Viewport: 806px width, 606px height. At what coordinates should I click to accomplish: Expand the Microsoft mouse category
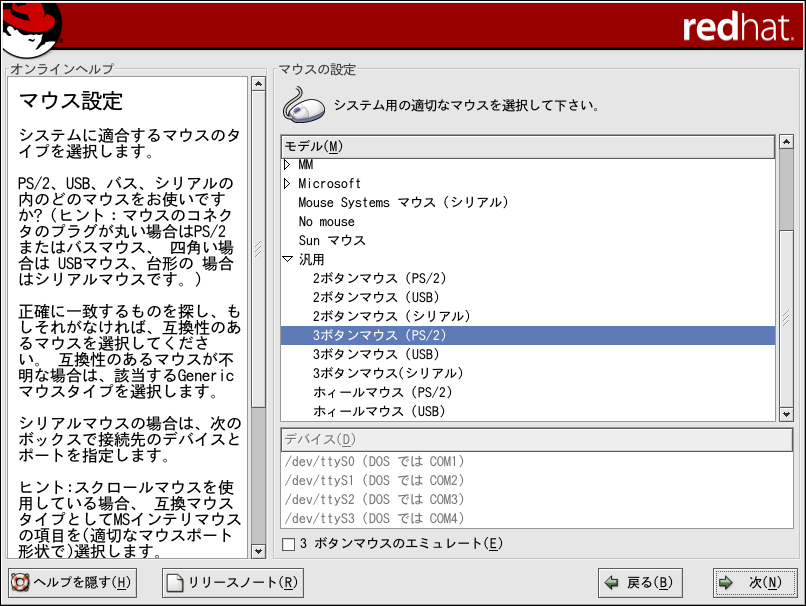point(288,184)
